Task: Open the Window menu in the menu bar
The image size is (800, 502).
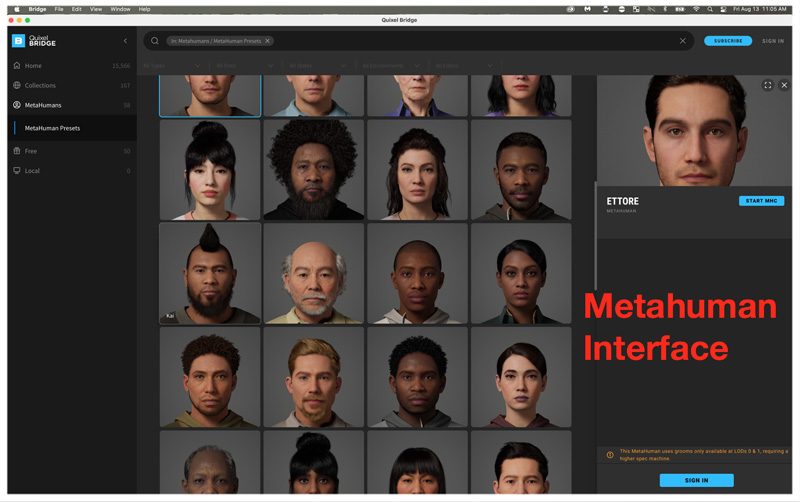Action: coord(120,9)
